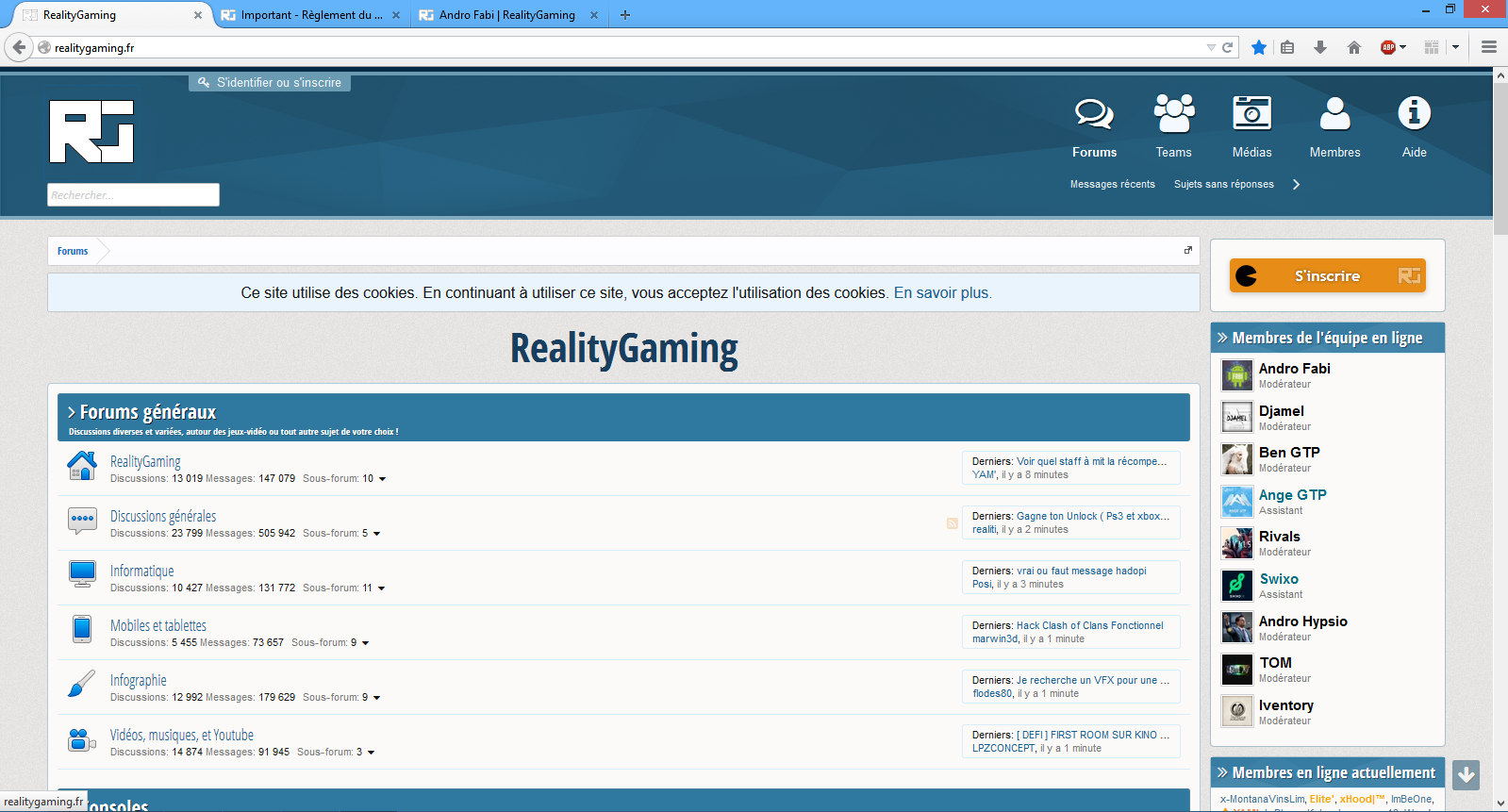Open Andro Fabi's member profile link
The width and height of the screenshot is (1508, 812).
1295,369
